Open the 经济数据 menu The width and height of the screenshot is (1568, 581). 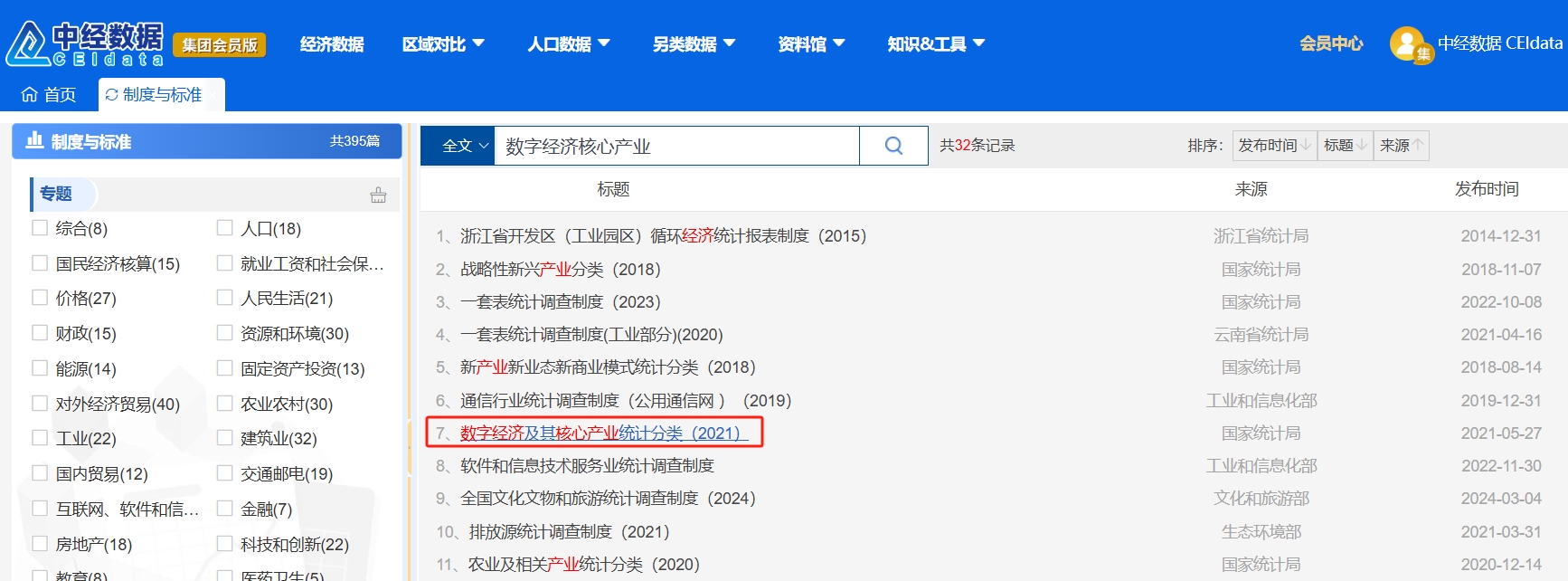click(332, 43)
